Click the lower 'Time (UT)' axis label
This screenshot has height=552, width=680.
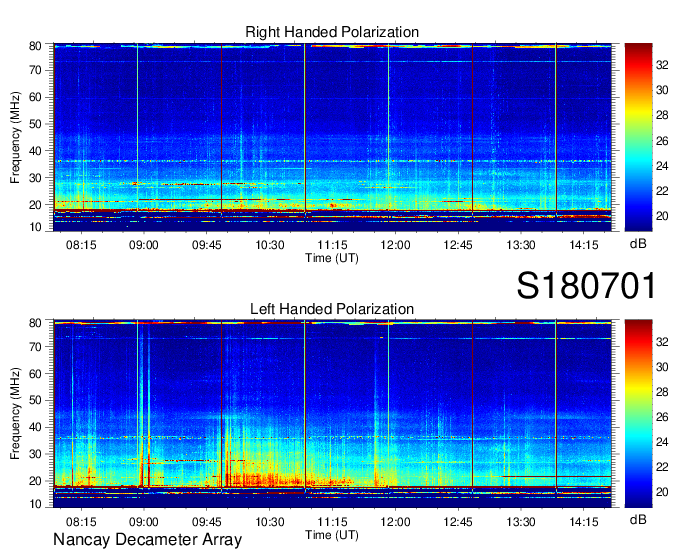click(332, 535)
